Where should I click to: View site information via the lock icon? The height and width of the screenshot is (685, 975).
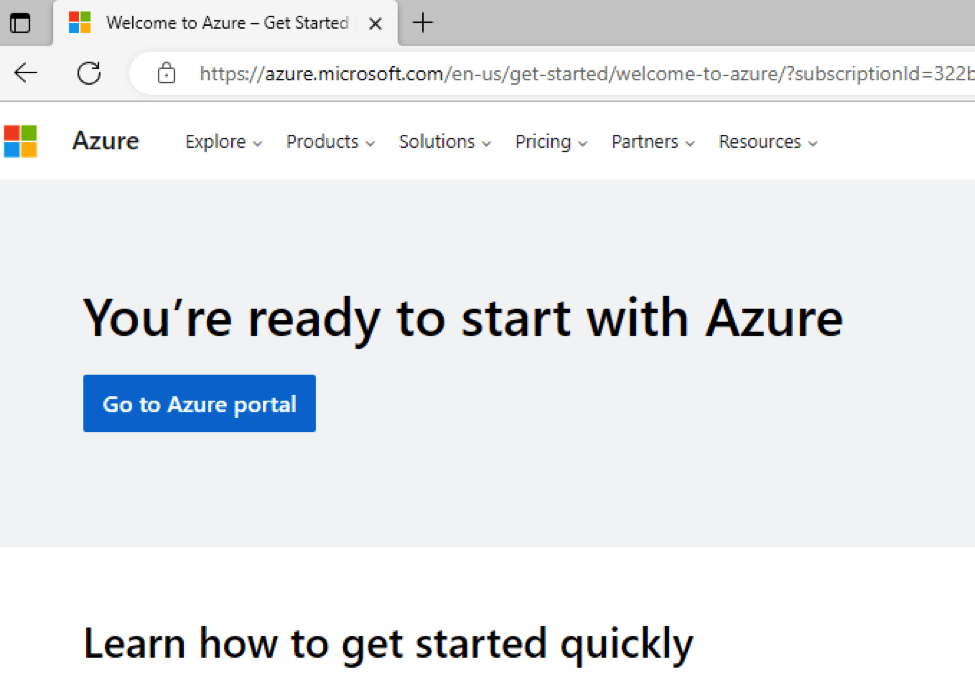tap(167, 73)
